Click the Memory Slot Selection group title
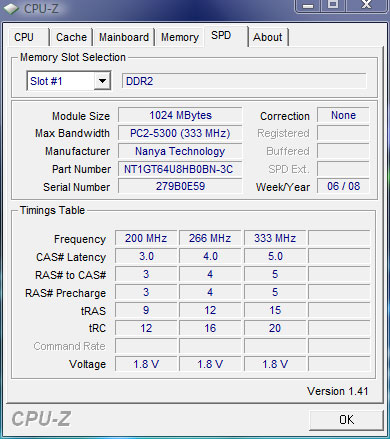This screenshot has width=390, height=439. 73,57
